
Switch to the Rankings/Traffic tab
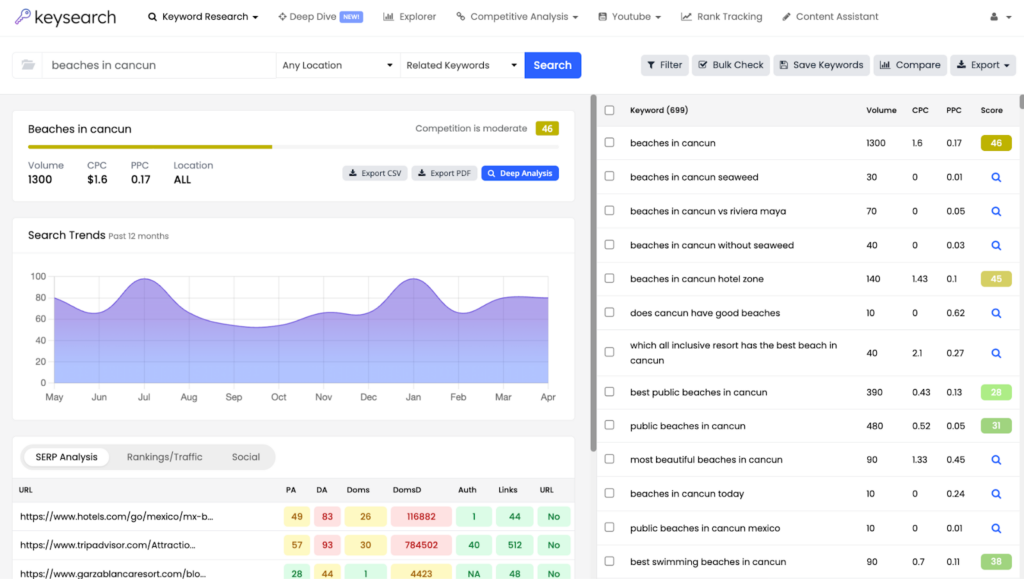pos(165,457)
